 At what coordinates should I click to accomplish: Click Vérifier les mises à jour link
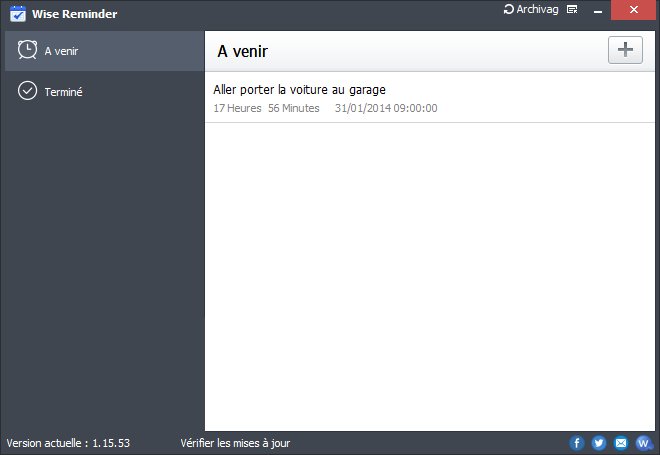pos(235,443)
